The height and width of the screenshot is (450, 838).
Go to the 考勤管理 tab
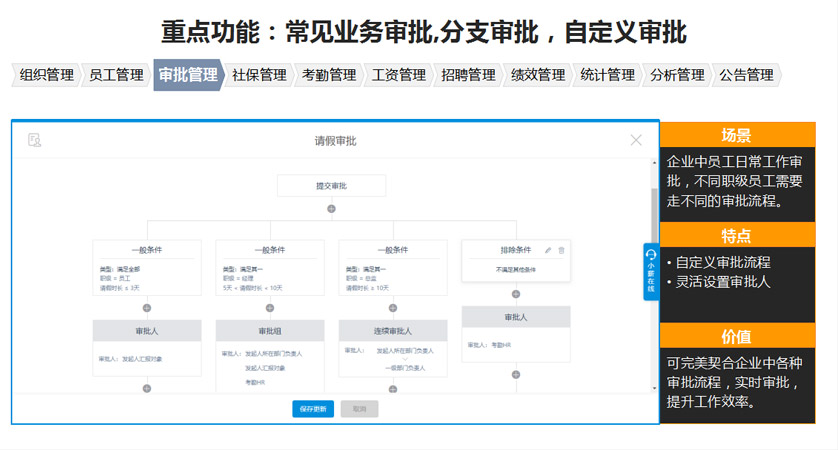click(328, 75)
